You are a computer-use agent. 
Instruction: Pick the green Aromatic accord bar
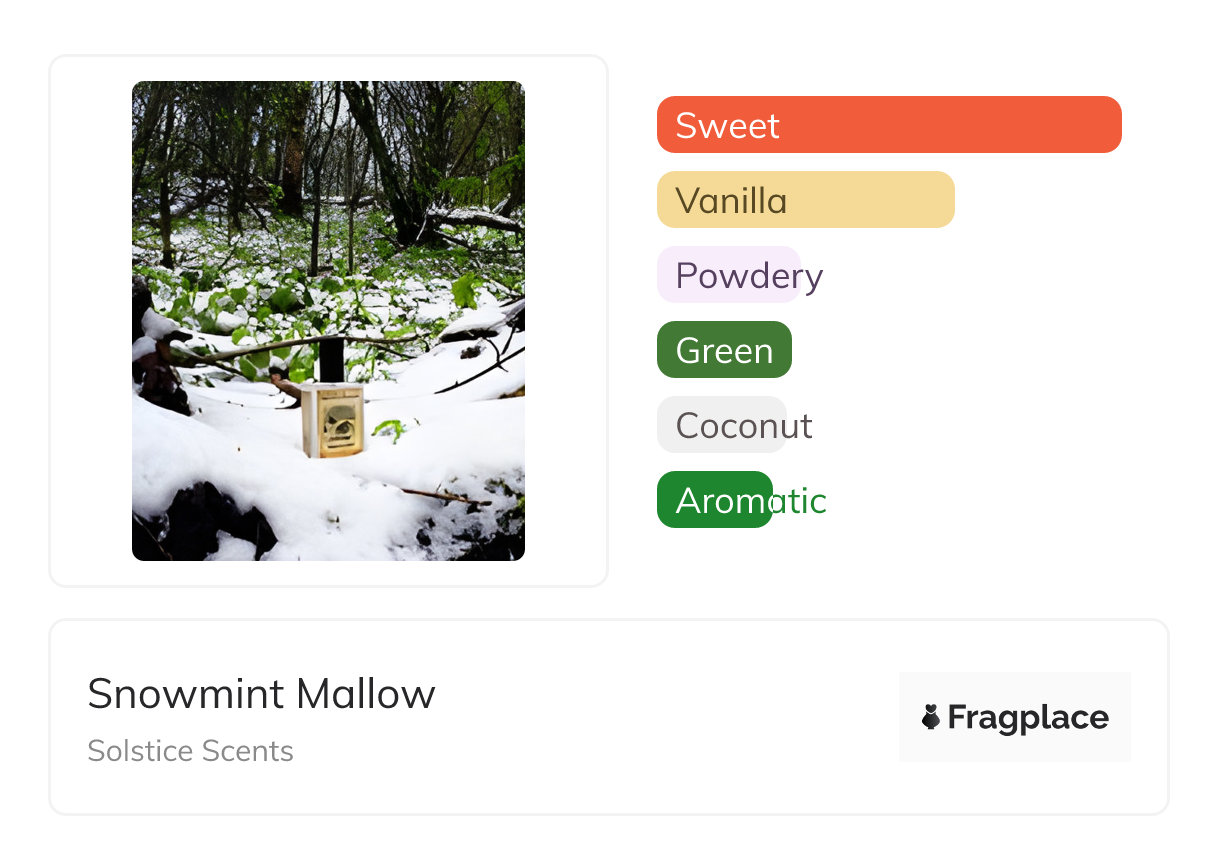(x=713, y=500)
